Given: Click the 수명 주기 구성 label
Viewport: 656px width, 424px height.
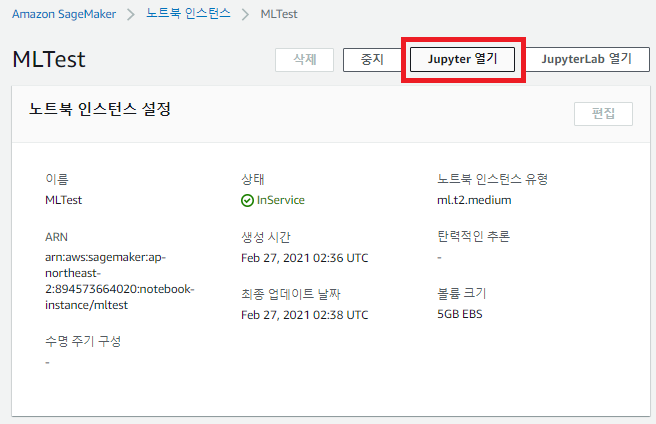Looking at the screenshot, I should click(x=83, y=341).
